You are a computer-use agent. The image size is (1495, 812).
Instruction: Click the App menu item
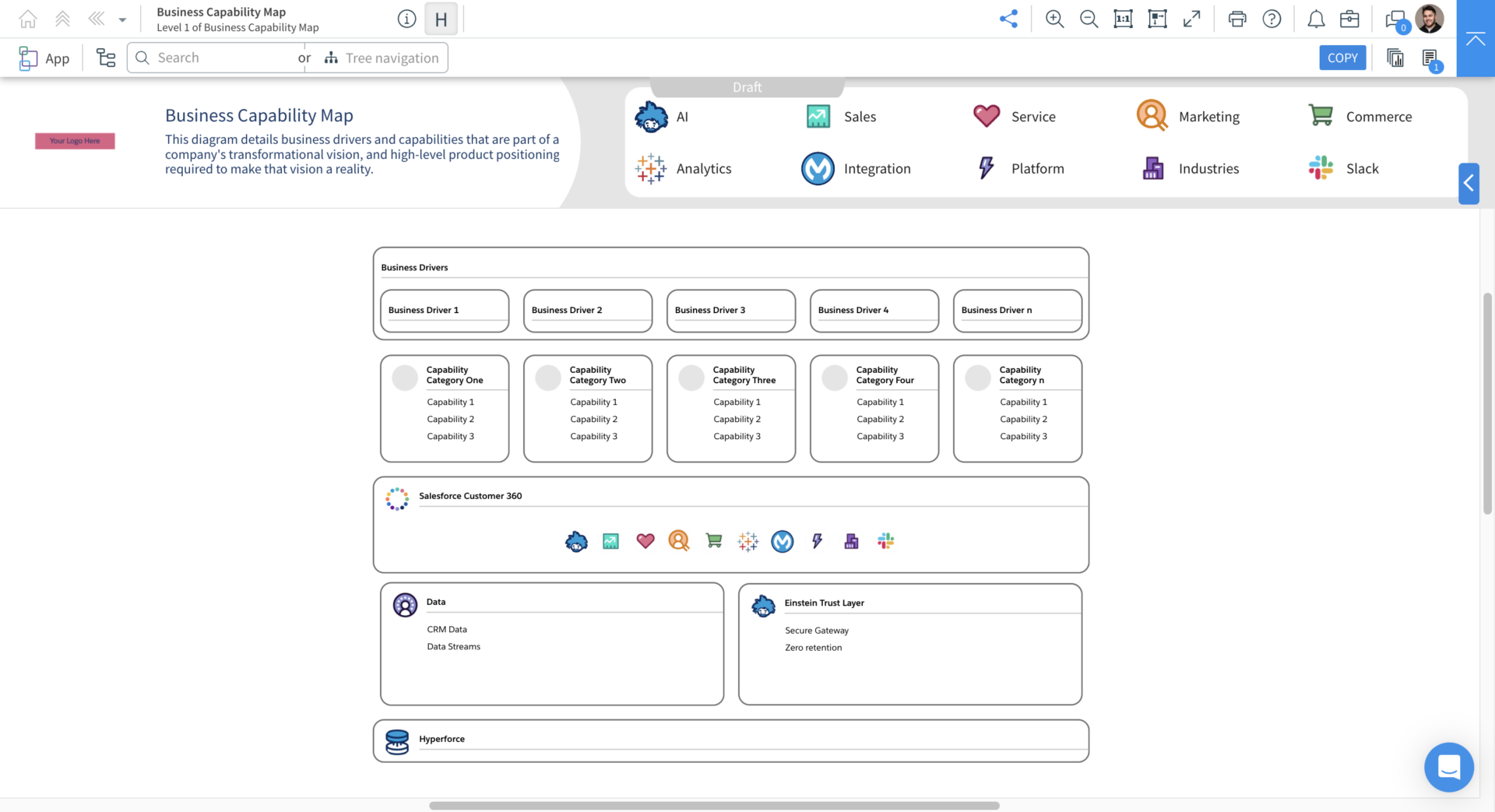[44, 58]
